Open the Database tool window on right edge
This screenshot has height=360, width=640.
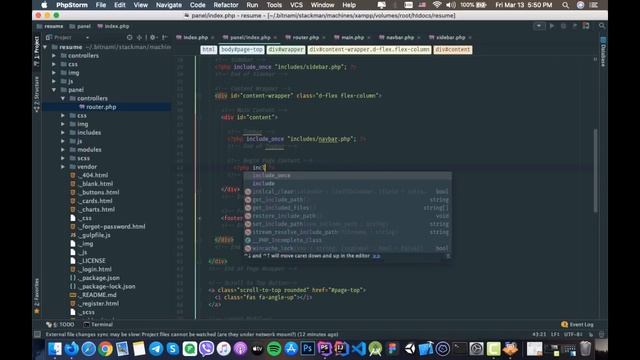603,52
